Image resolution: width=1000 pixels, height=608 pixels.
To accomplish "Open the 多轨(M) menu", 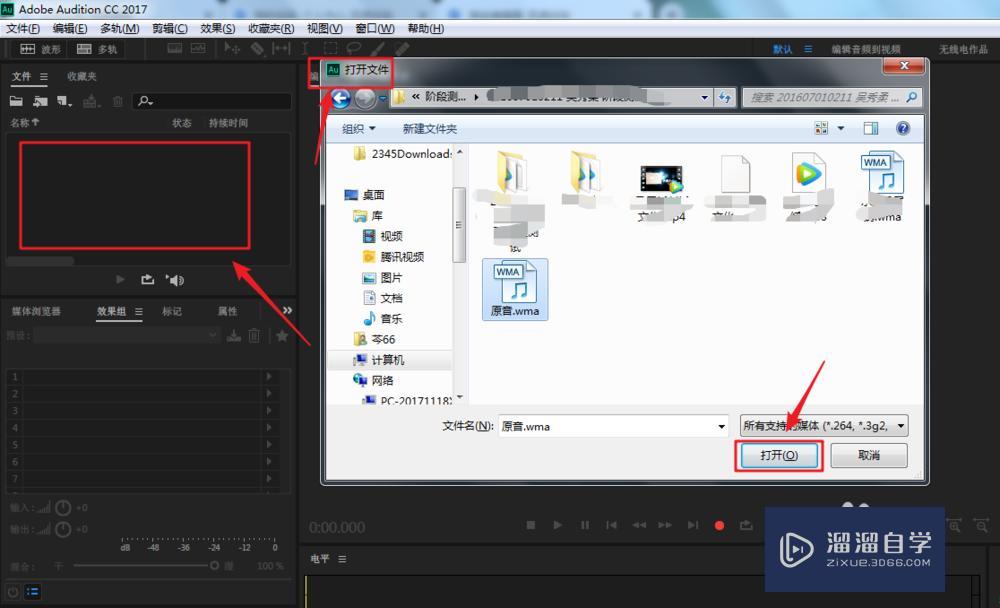I will [119, 29].
